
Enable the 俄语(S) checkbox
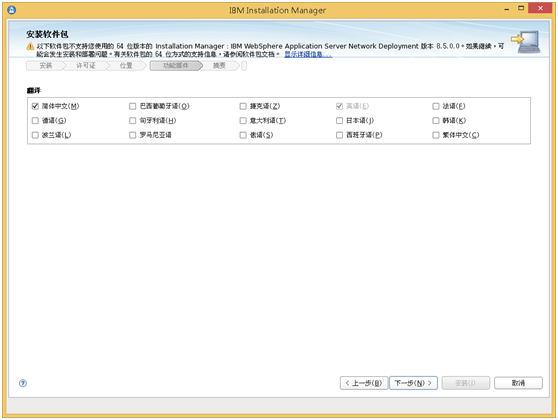[243, 135]
